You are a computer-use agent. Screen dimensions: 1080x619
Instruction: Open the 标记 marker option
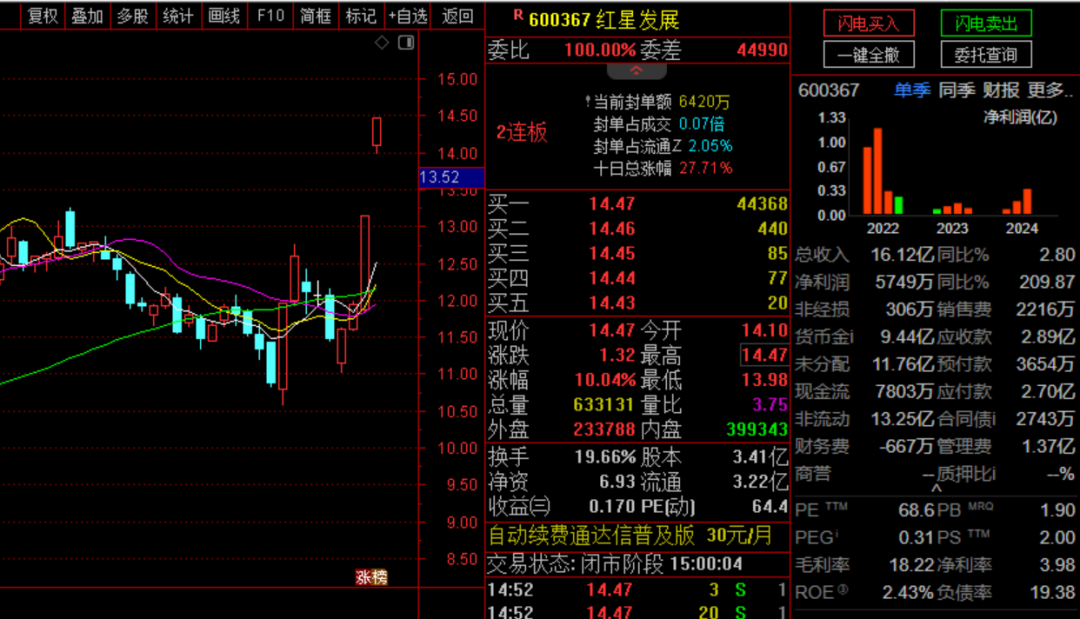[361, 16]
